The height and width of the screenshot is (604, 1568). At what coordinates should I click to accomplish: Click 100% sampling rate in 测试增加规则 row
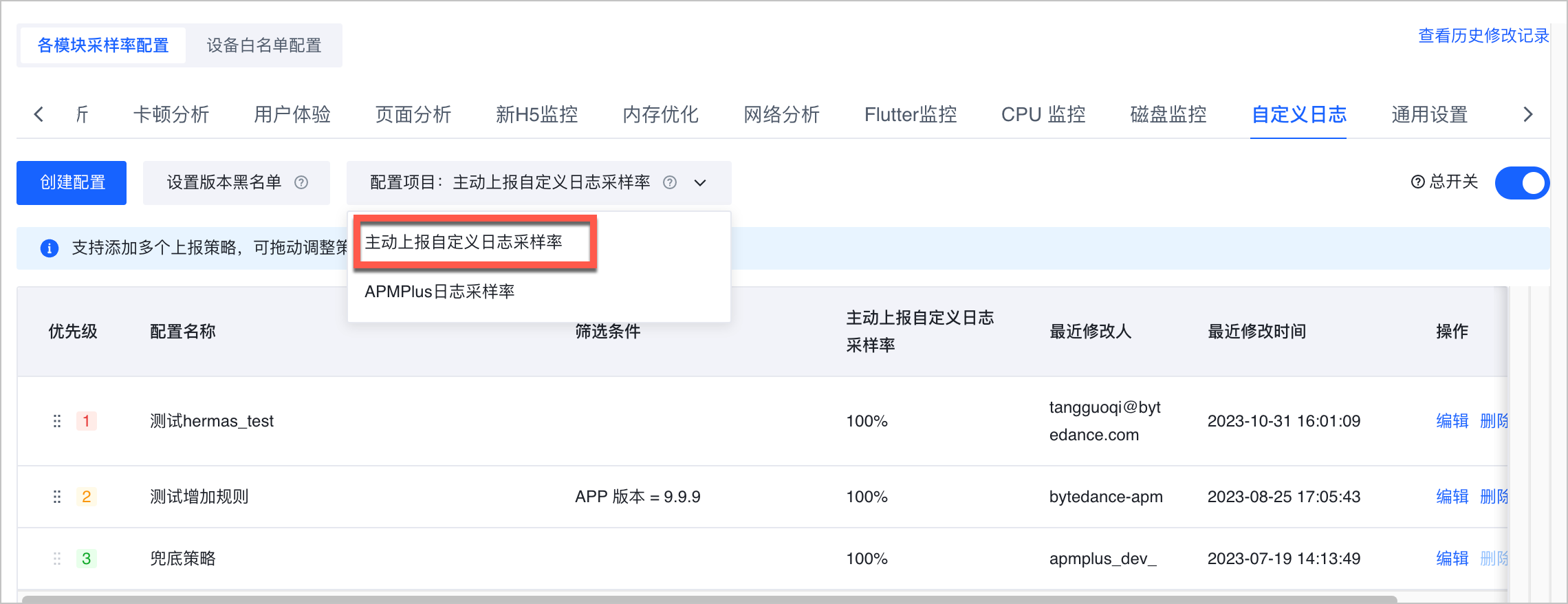(867, 497)
